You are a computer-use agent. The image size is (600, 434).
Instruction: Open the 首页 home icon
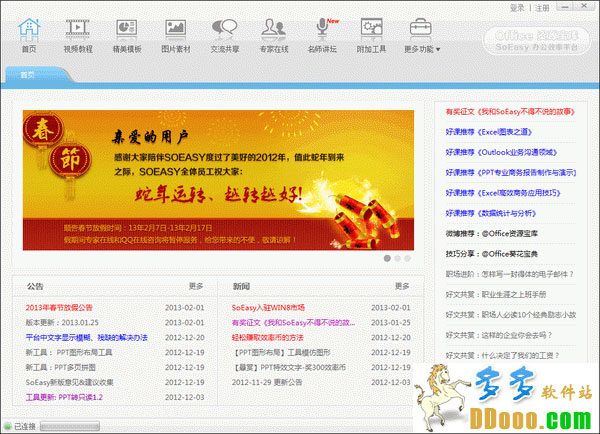tap(29, 31)
